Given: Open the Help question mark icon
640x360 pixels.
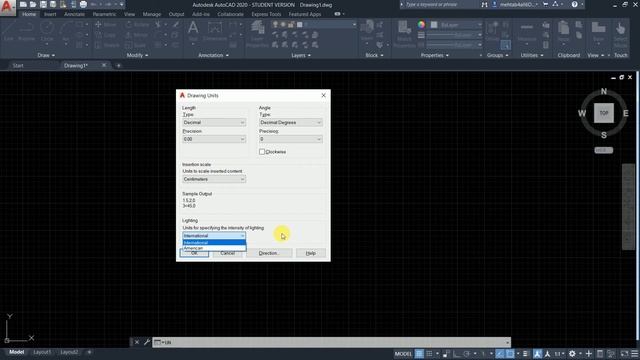Looking at the screenshot, I should tap(575, 4).
